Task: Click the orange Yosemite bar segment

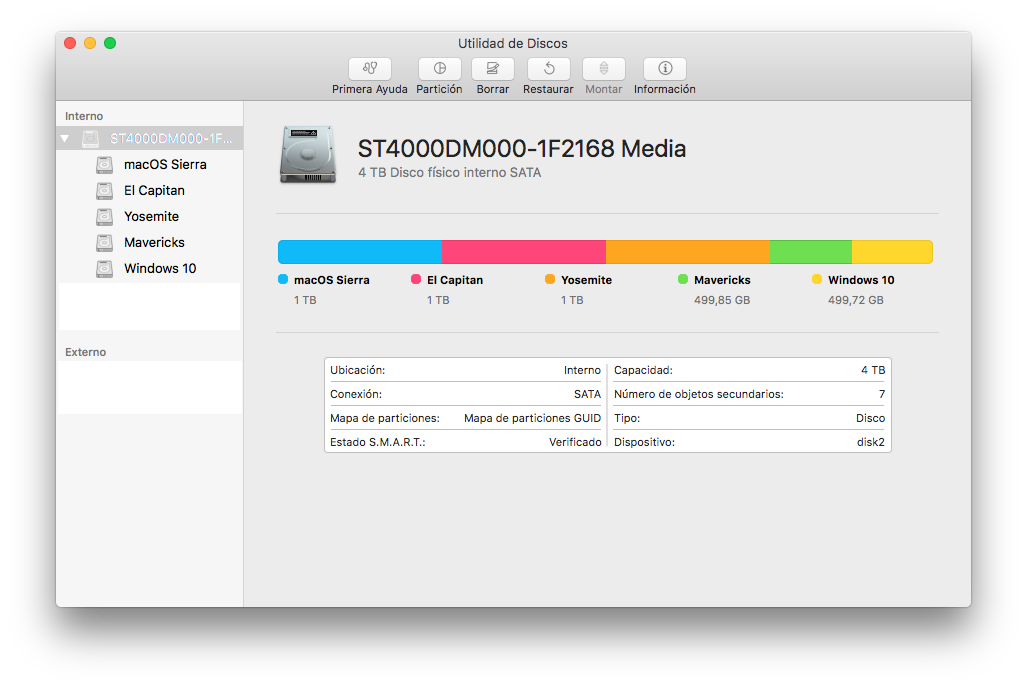Action: (688, 252)
